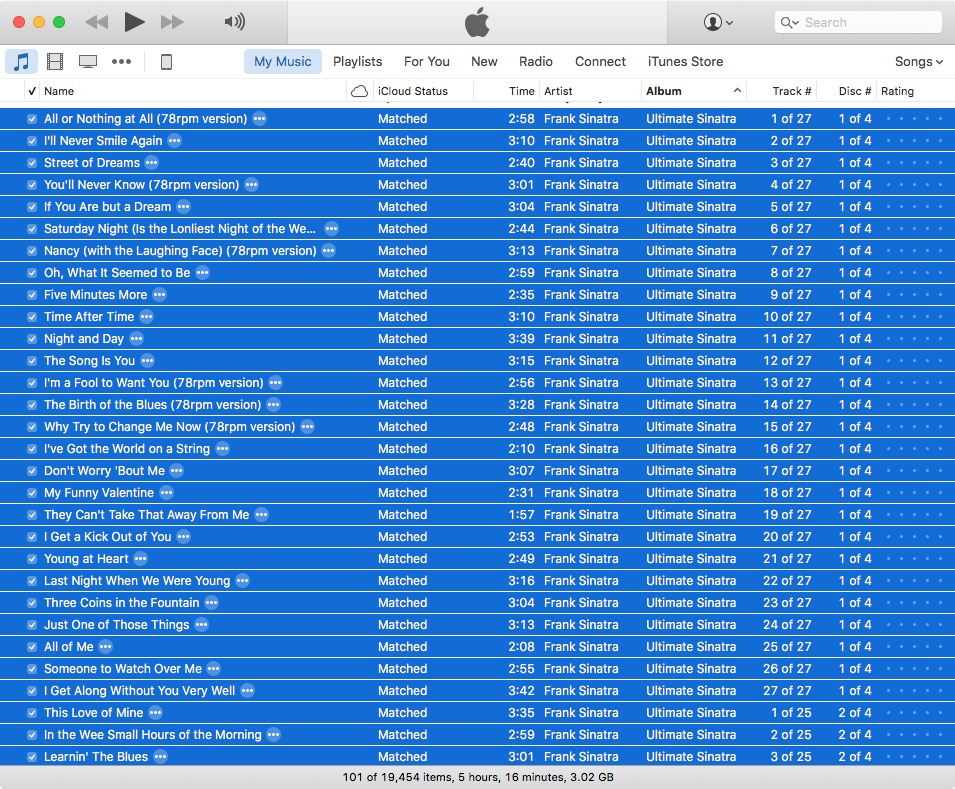
Task: Sort by the Artist column header
Action: coord(558,91)
